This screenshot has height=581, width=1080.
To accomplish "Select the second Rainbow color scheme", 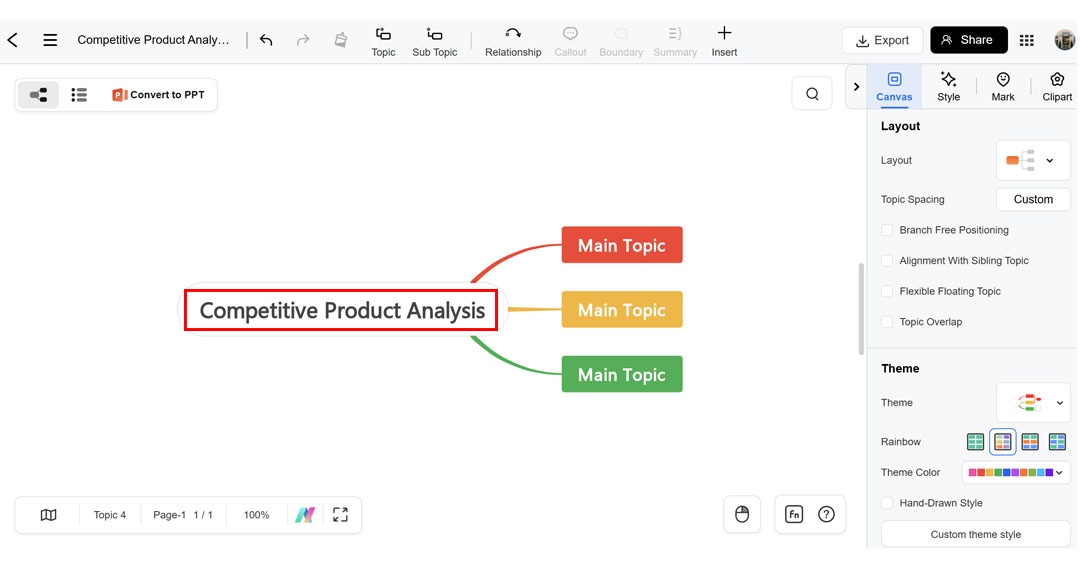I will [x=1002, y=441].
